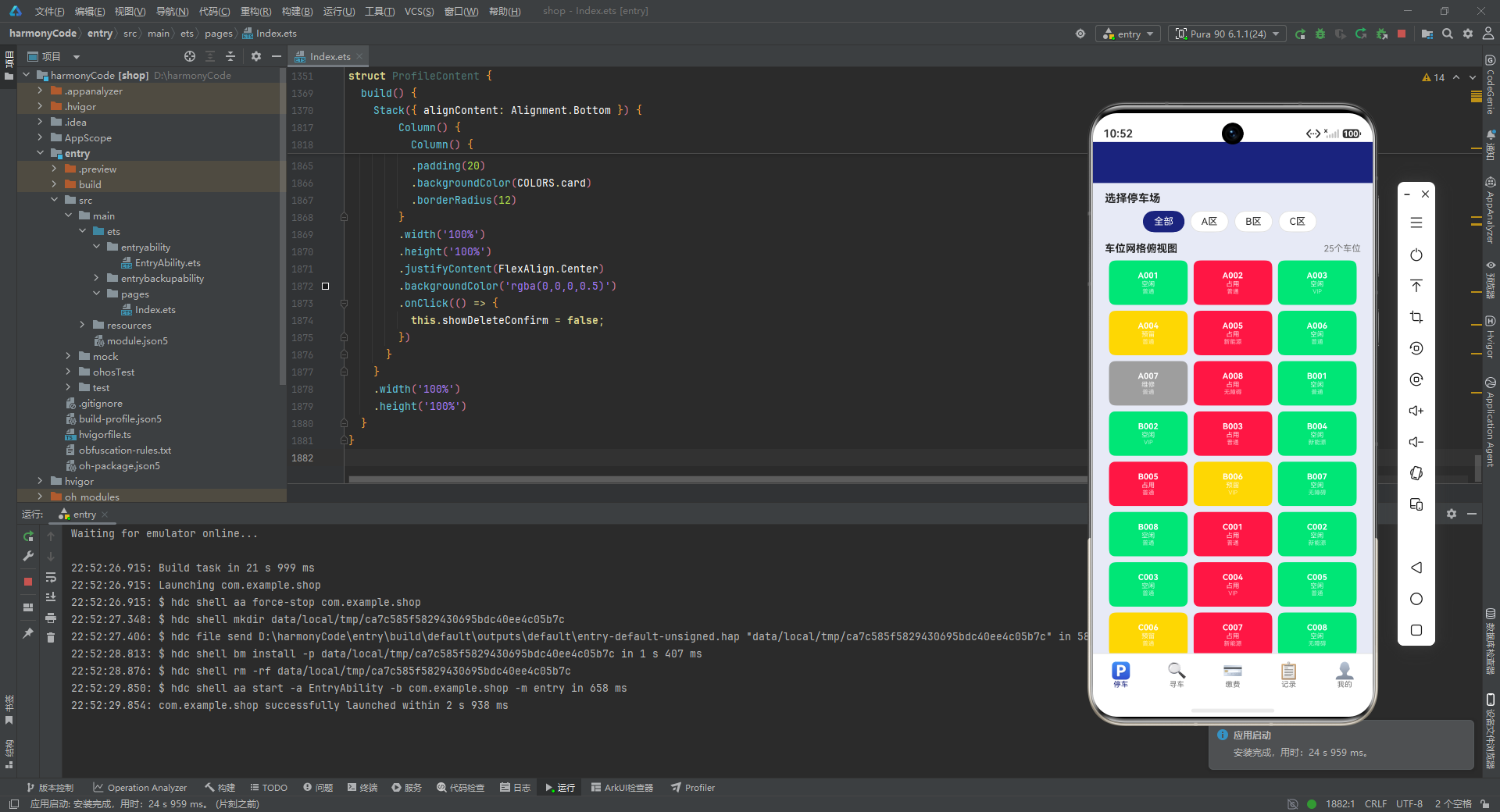Click the locate target icon beside the entry config
1500x812 pixels.
coord(1080,34)
